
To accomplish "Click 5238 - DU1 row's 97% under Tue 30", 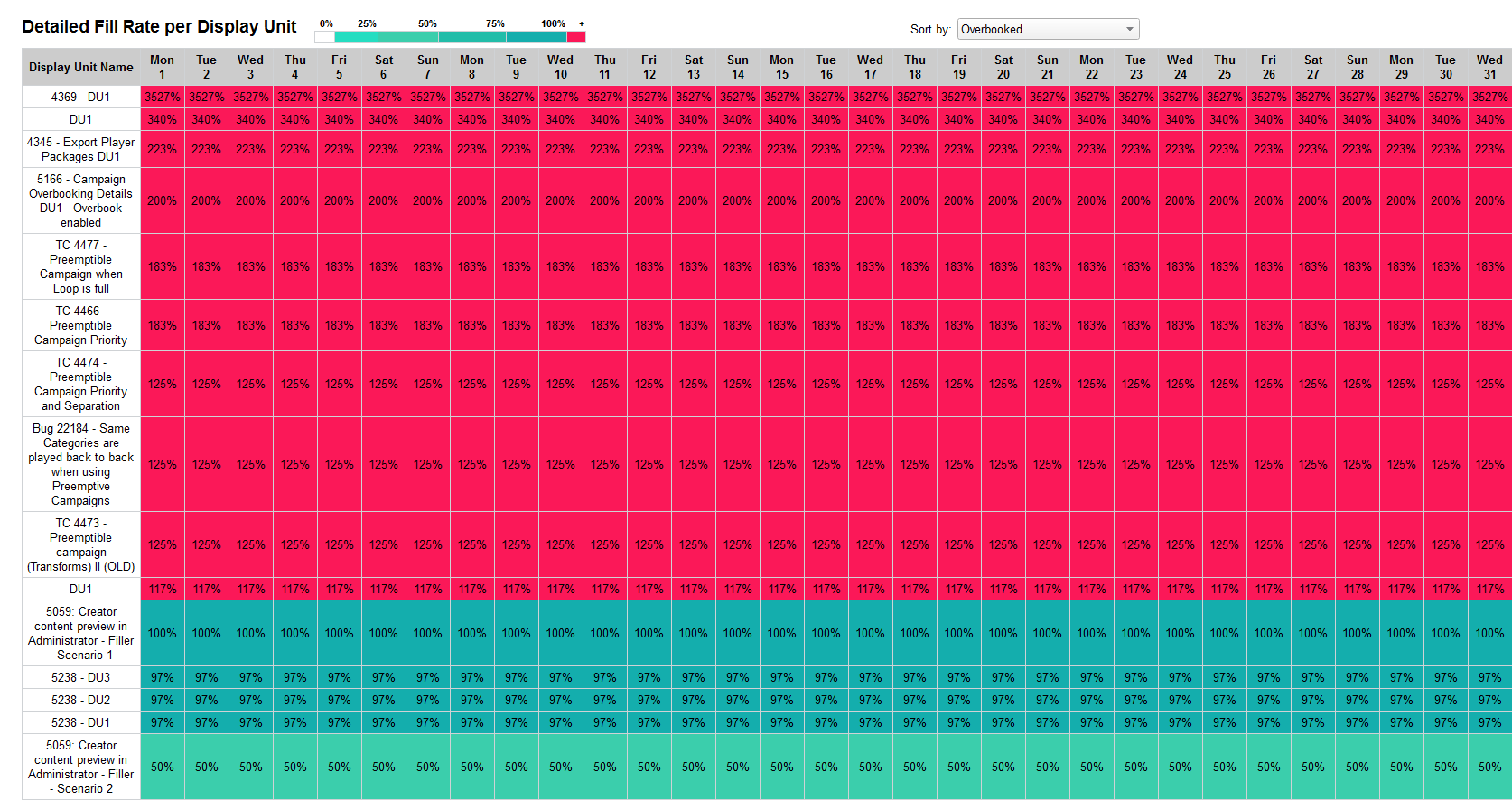I will (x=1446, y=722).
